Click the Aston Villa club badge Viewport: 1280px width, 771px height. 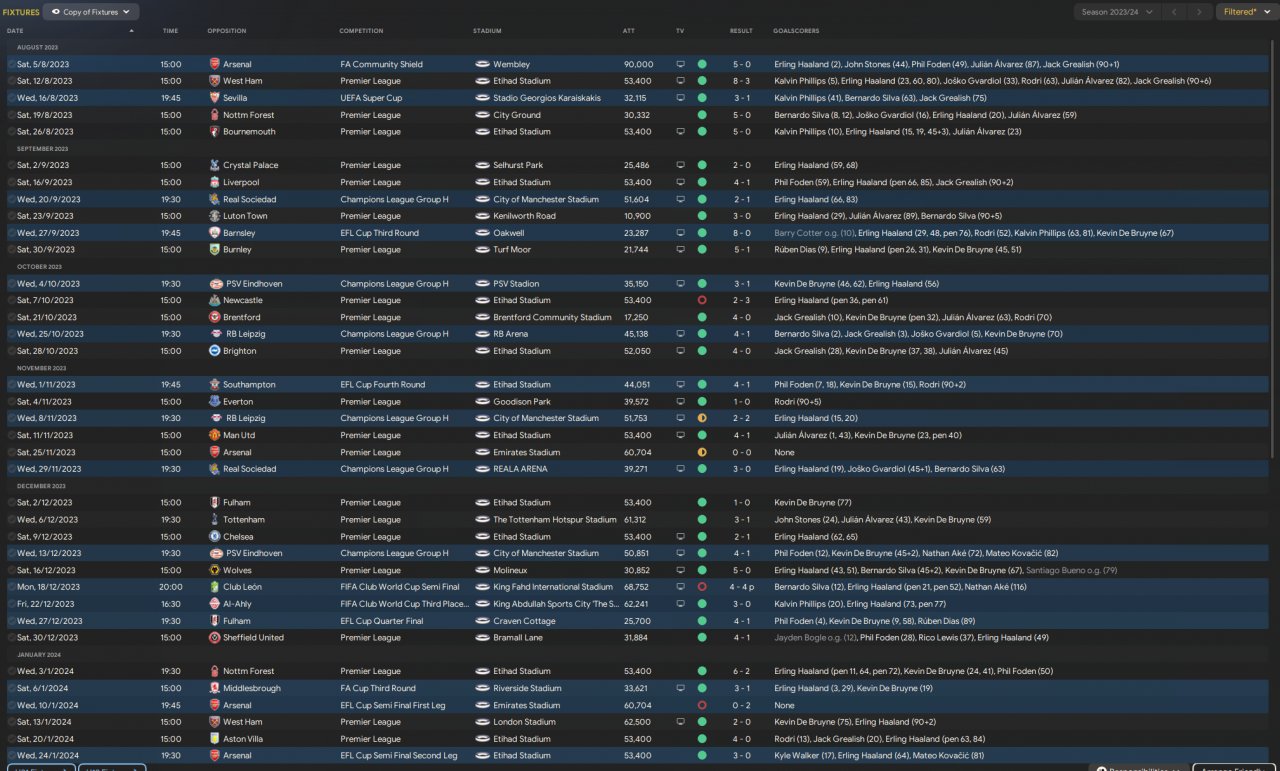(x=214, y=738)
